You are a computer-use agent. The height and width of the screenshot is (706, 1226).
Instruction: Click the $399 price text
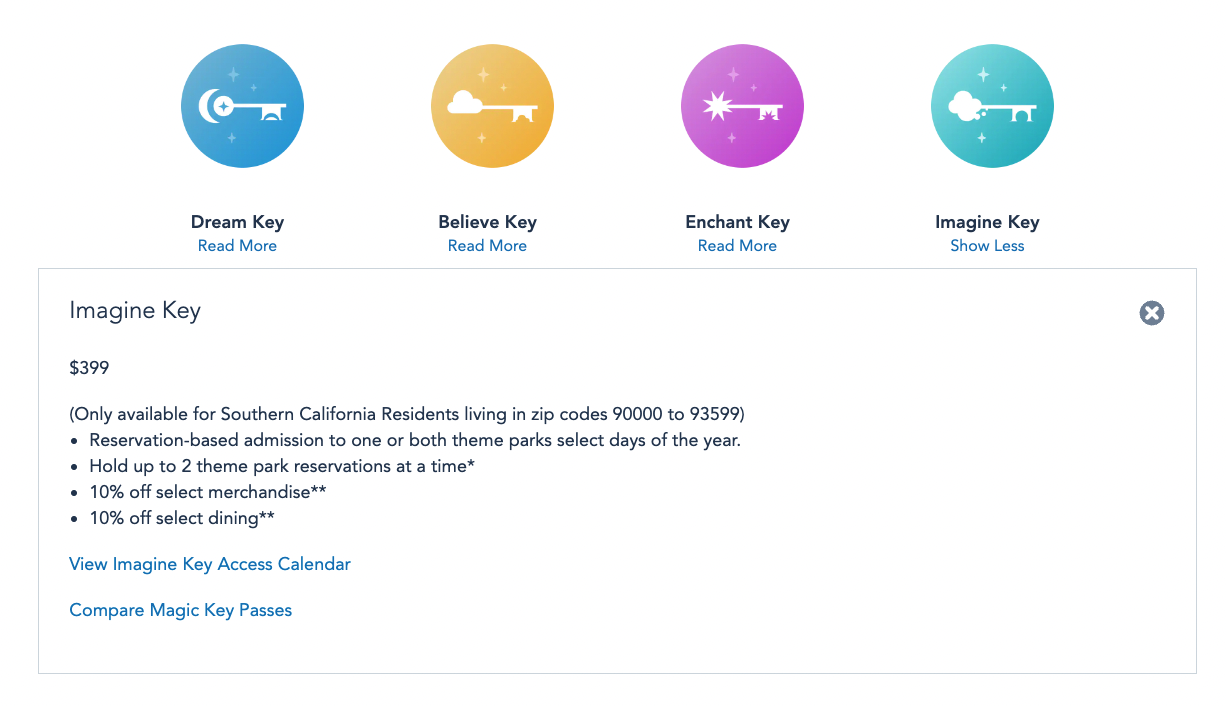pos(89,368)
